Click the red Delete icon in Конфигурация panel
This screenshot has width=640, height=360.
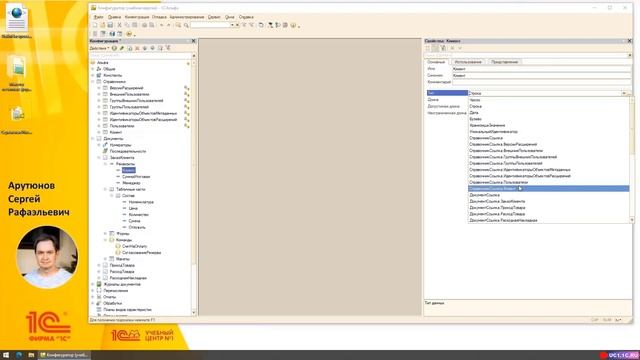(x=137, y=48)
